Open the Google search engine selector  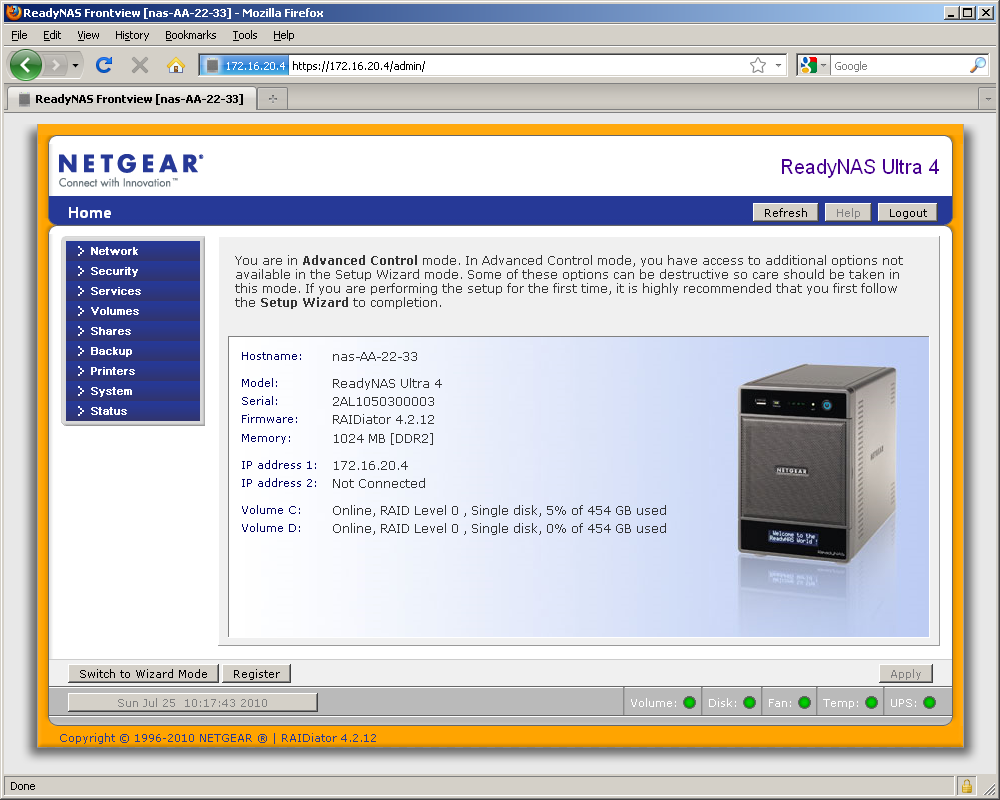[813, 66]
